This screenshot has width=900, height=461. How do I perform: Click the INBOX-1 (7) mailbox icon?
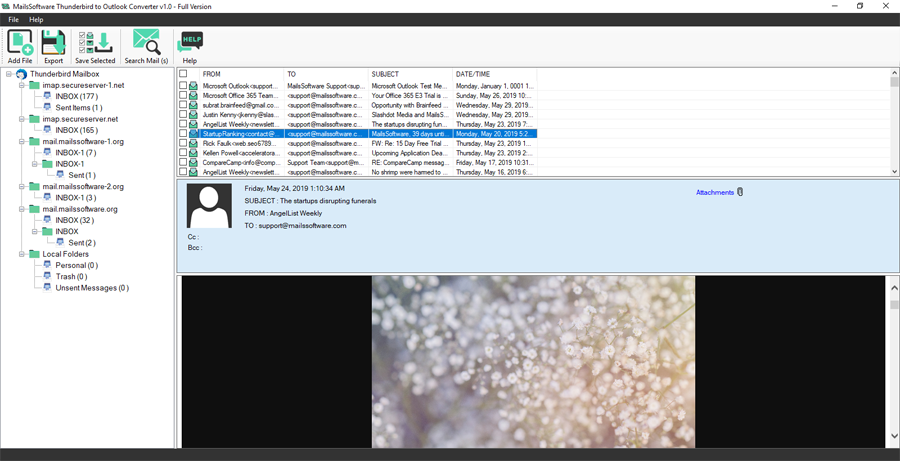[x=48, y=153]
